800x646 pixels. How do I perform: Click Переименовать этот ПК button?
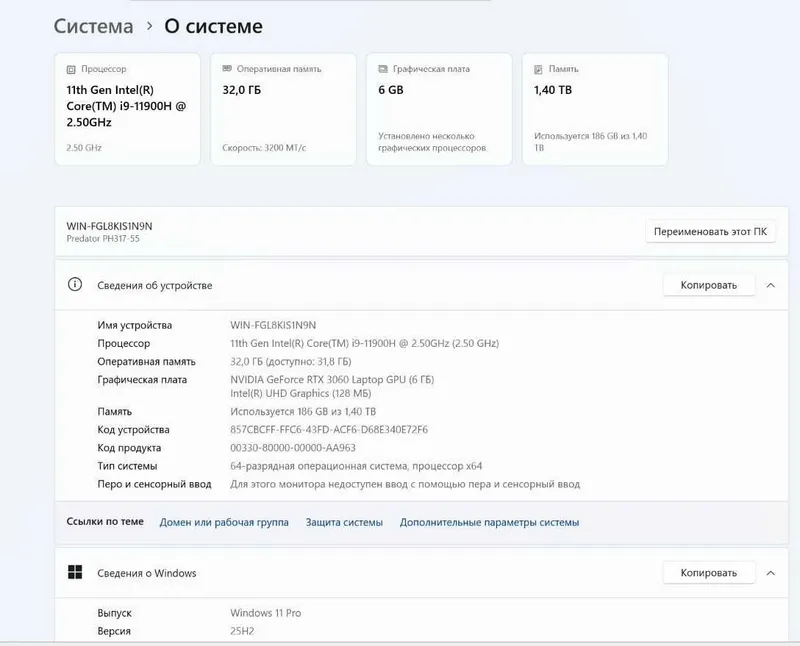click(x=710, y=232)
